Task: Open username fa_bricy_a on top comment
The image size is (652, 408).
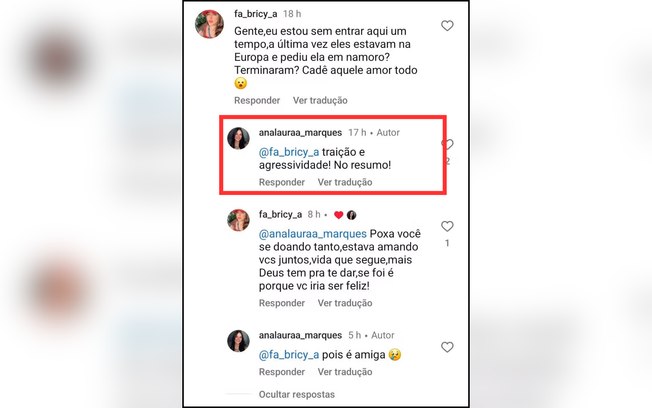Action: [x=256, y=14]
